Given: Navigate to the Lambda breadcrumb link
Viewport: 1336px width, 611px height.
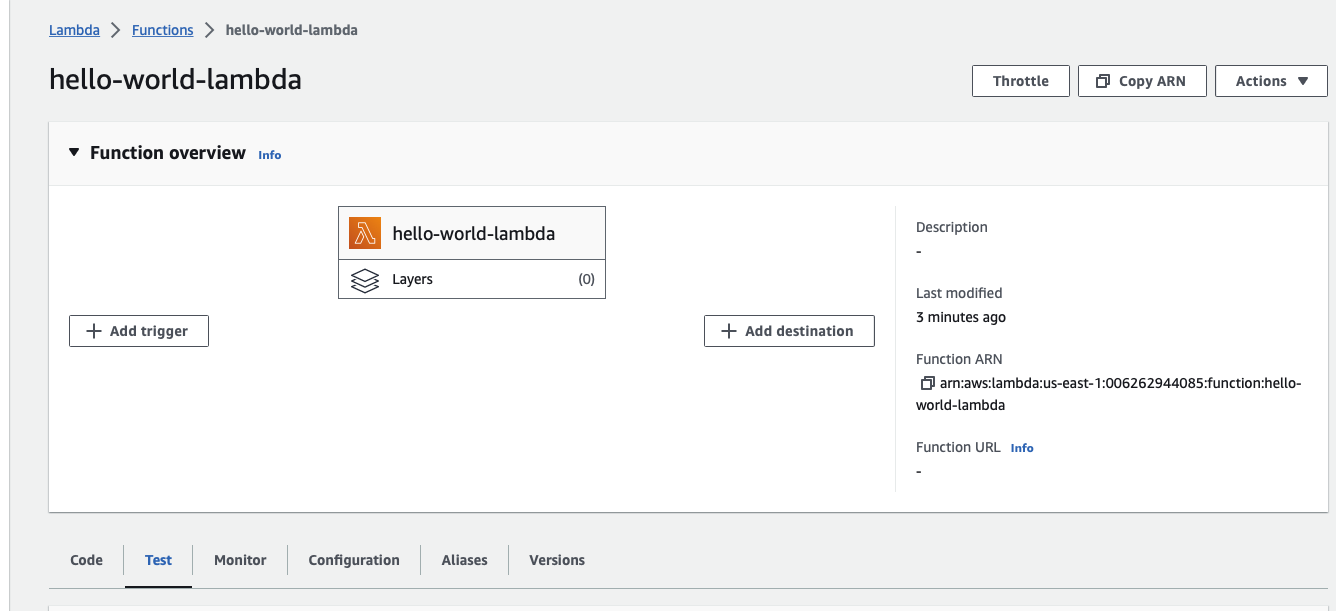Looking at the screenshot, I should coord(74,30).
